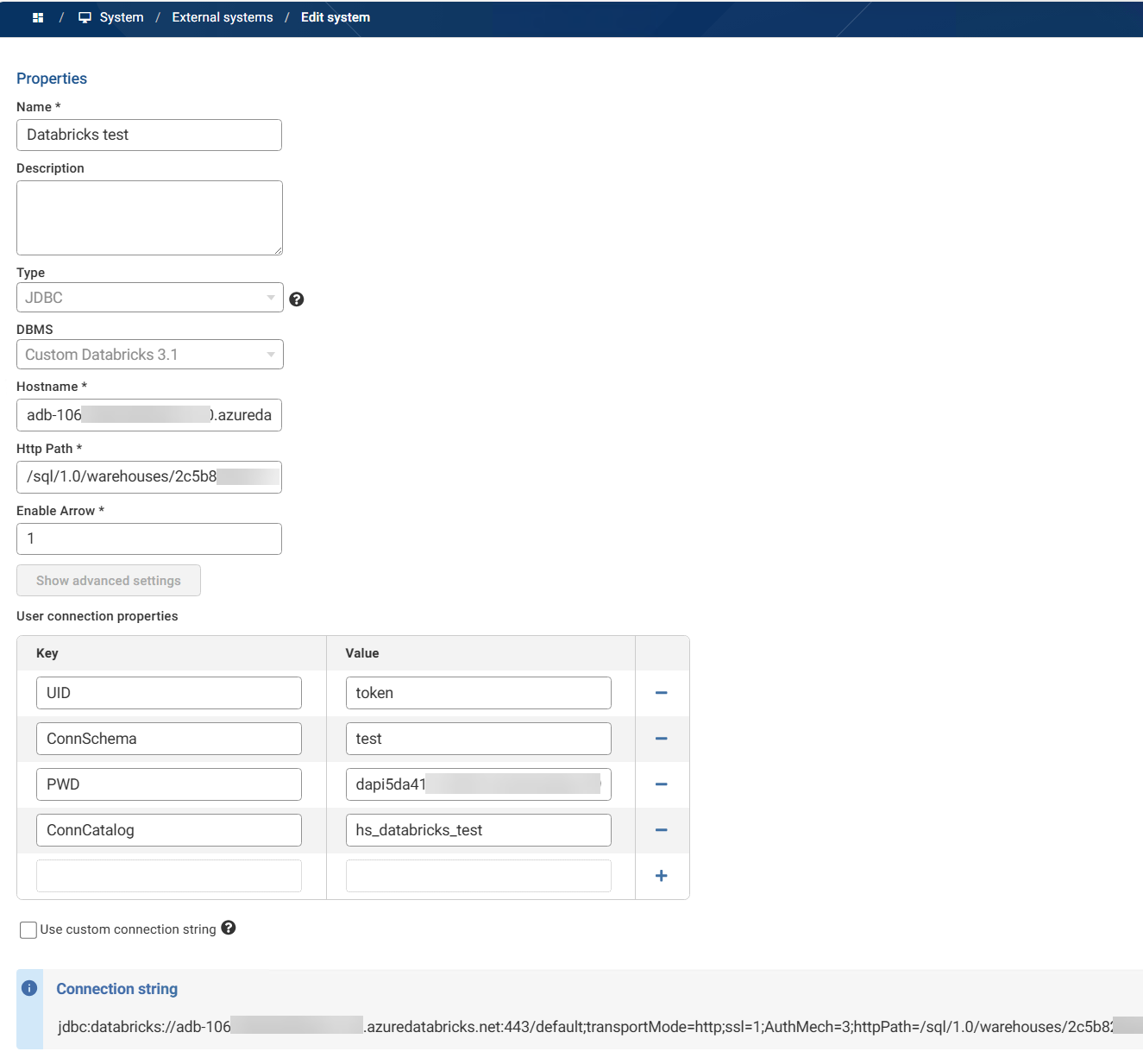Go to External systems breadcrumb
The width and height of the screenshot is (1143, 1064).
coord(223,17)
